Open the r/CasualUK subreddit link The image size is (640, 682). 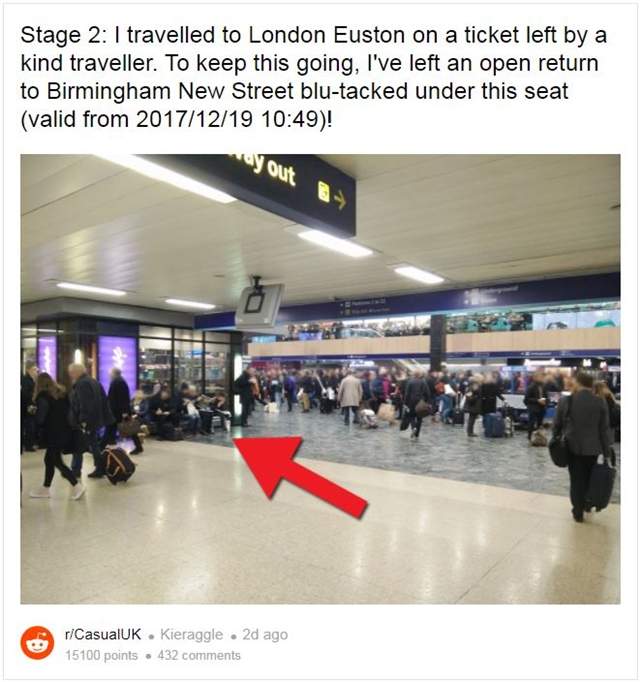pos(103,635)
